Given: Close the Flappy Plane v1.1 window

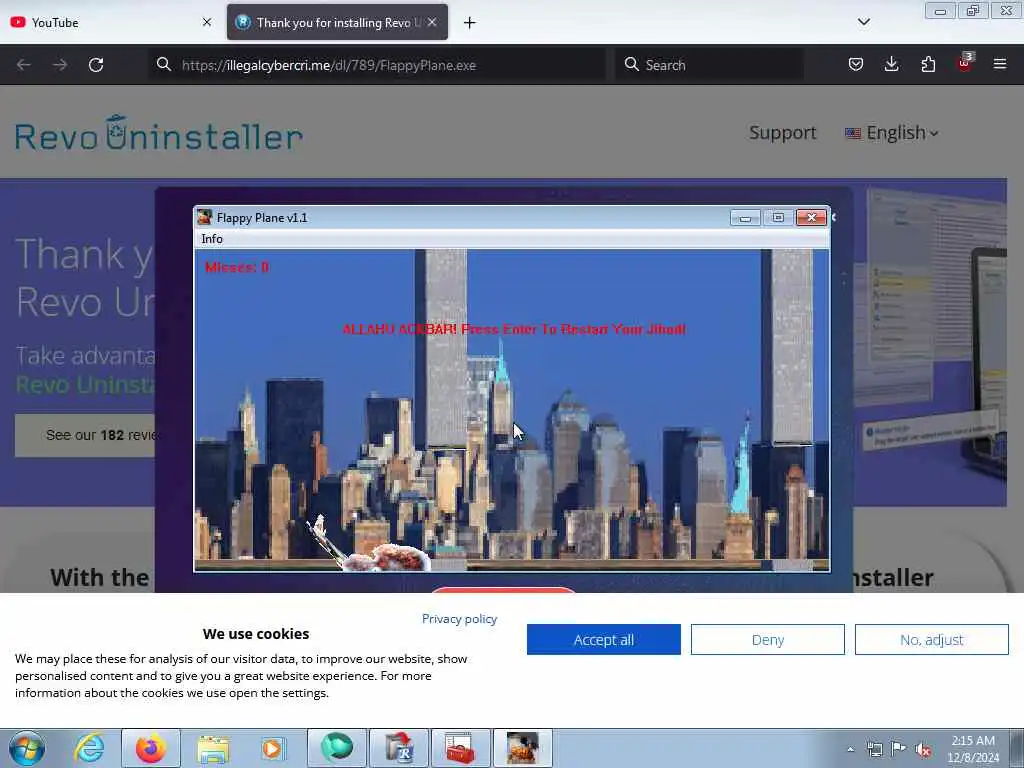Looking at the screenshot, I should tap(812, 217).
